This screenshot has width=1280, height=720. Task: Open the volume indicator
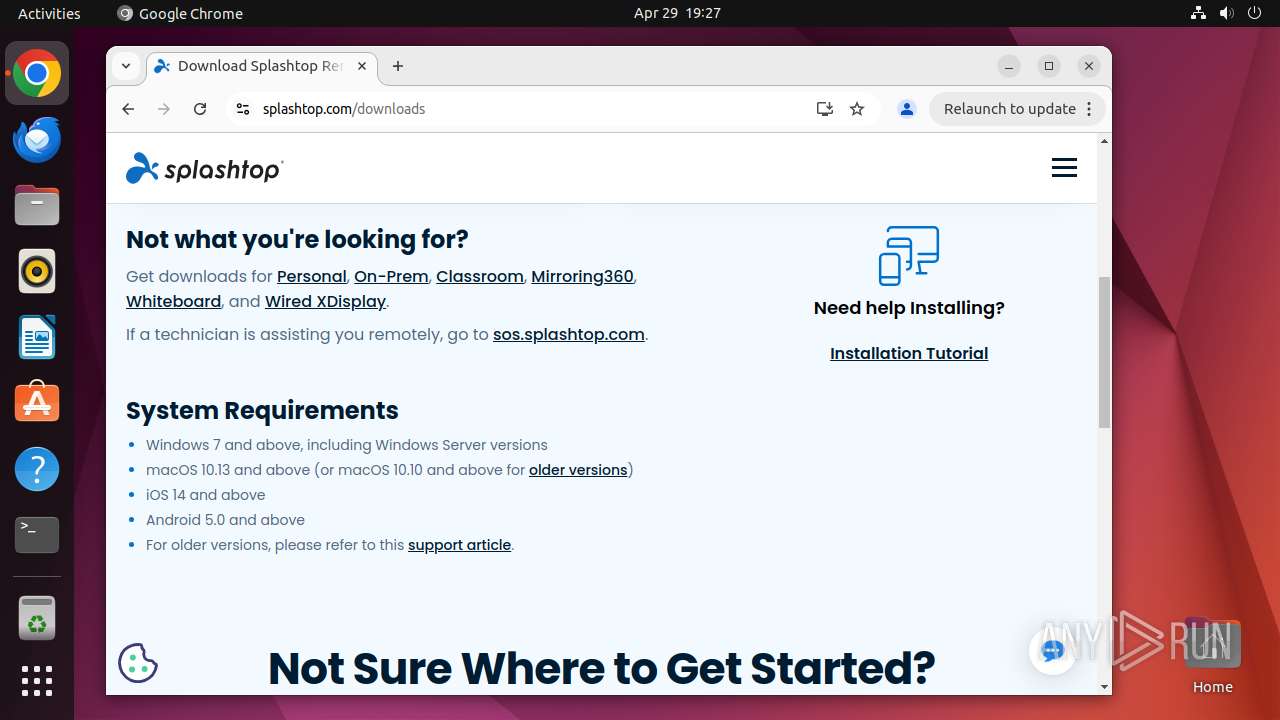1227,13
